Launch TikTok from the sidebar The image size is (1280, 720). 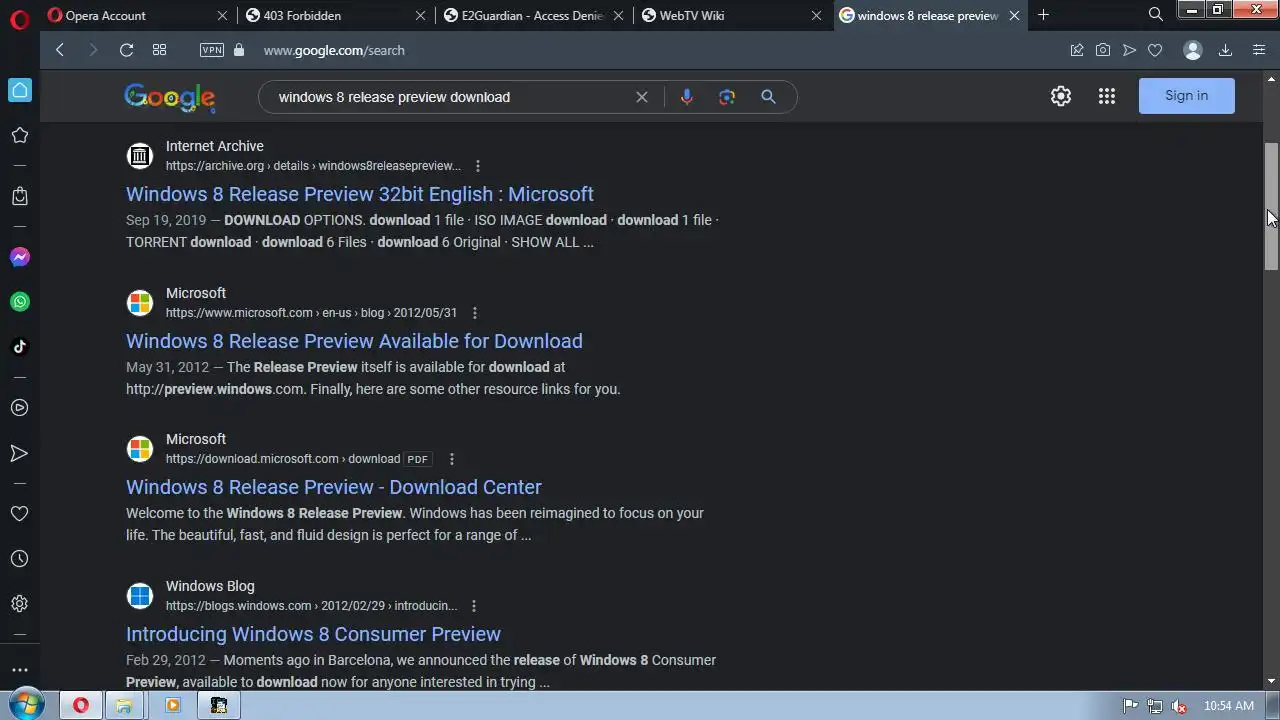(x=19, y=347)
